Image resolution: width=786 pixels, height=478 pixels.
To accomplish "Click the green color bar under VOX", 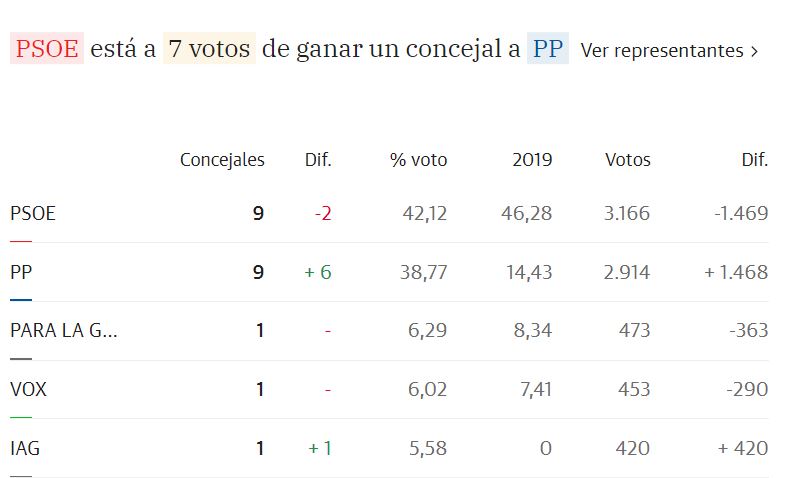I will coord(20,417).
